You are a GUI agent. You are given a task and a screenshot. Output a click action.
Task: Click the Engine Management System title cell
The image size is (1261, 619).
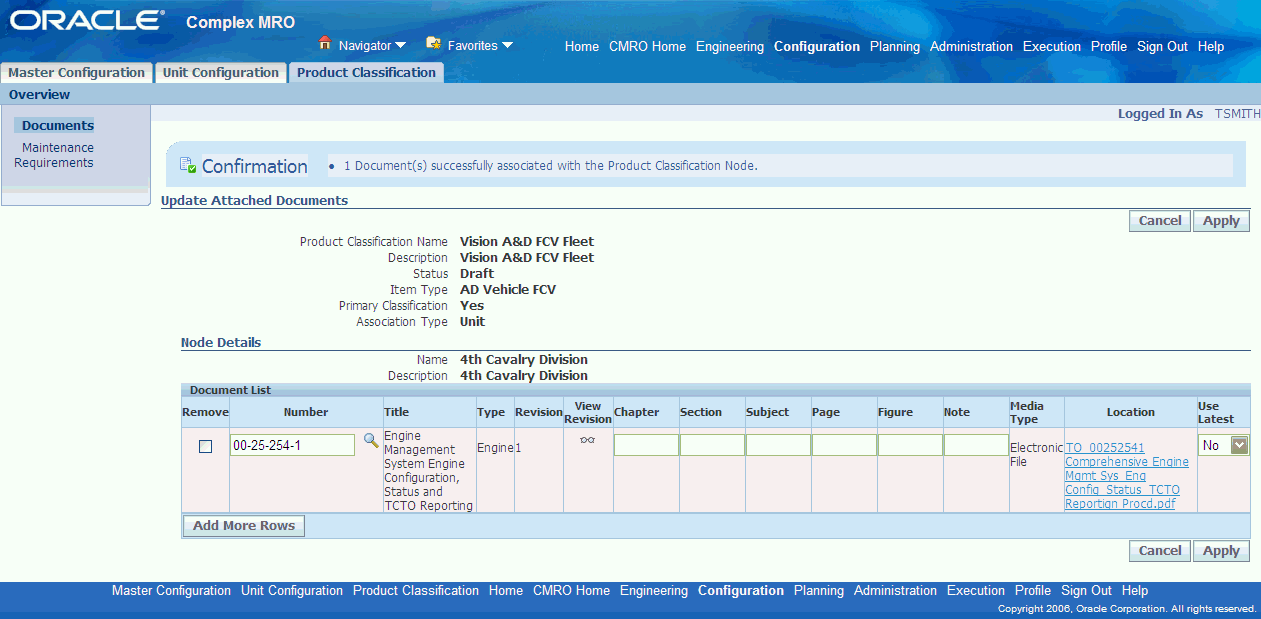pos(429,471)
